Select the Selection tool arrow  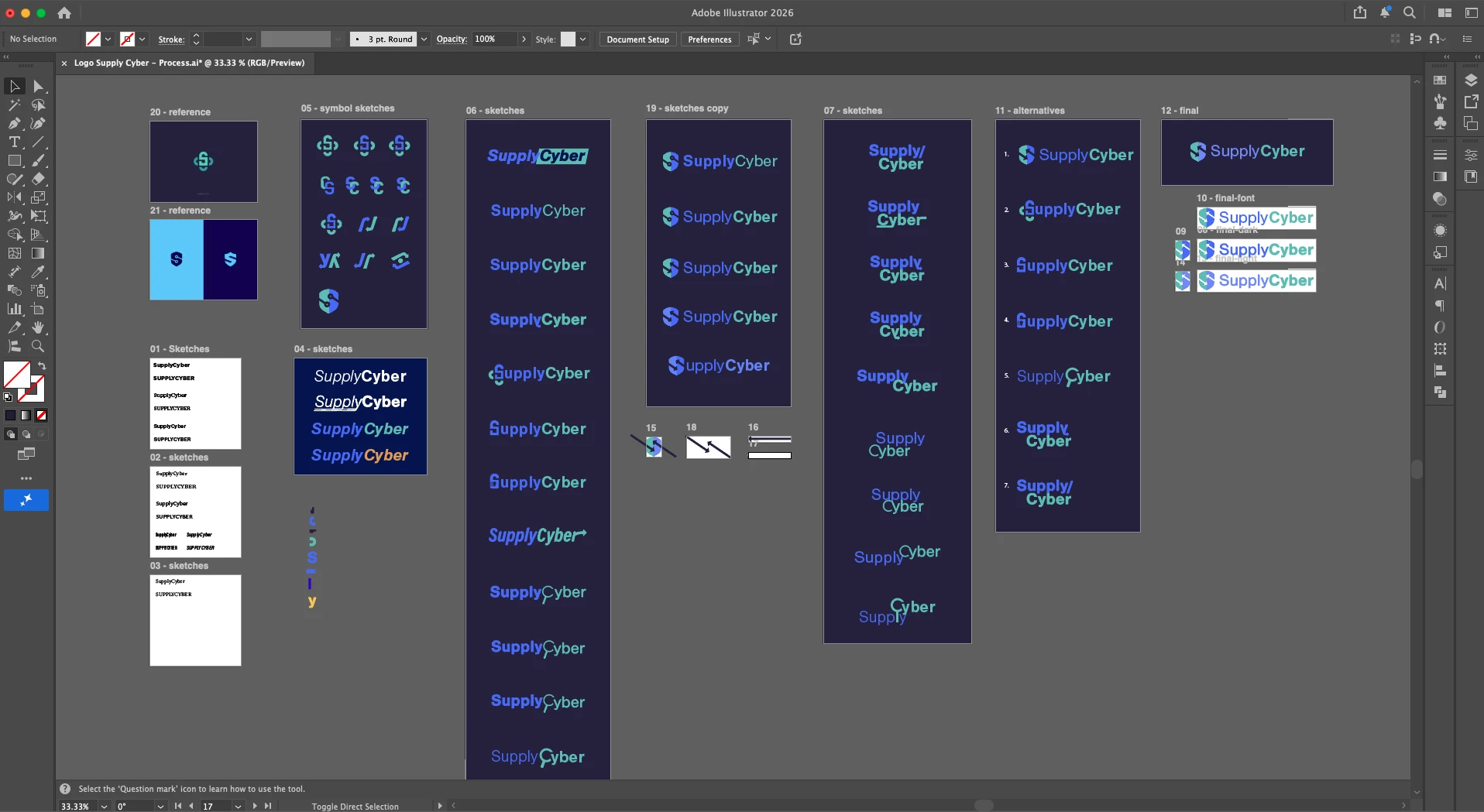coord(14,86)
